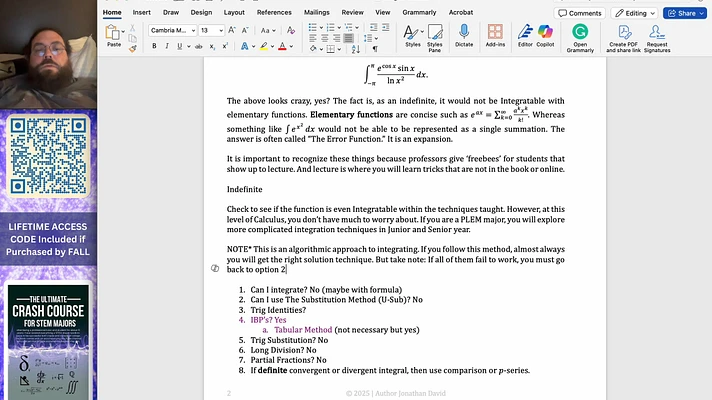The height and width of the screenshot is (400, 712).
Task: Open the Paste options arrow
Action: click(x=123, y=31)
